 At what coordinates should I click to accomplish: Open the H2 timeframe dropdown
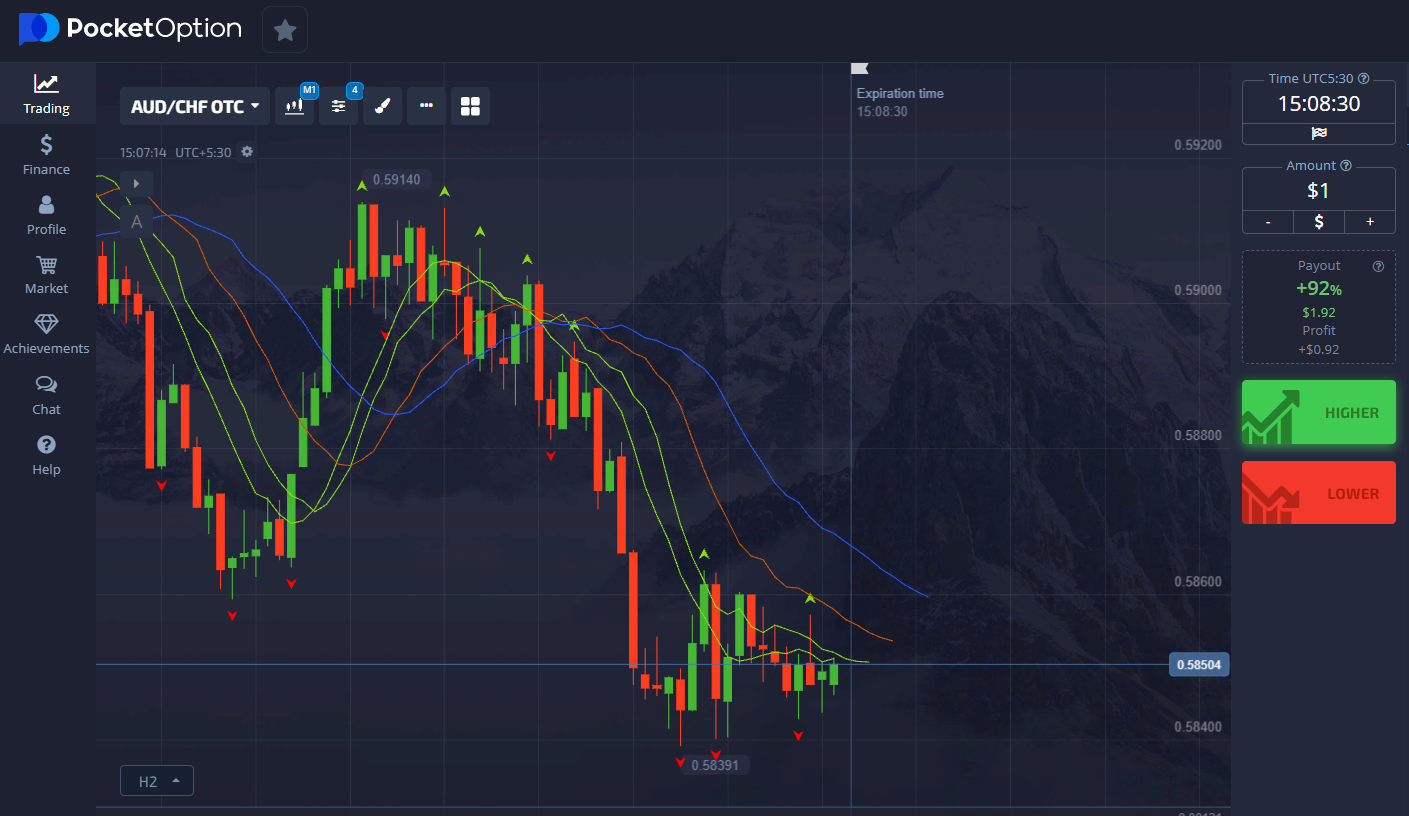click(x=156, y=780)
